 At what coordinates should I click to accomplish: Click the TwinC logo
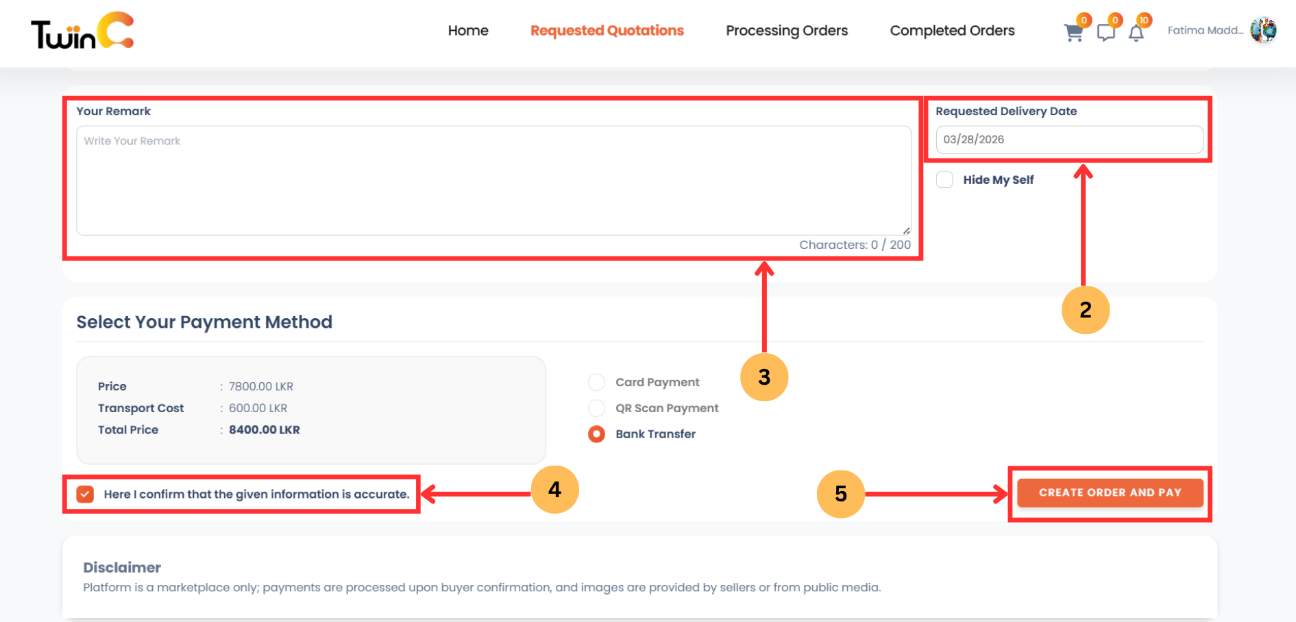pos(80,30)
